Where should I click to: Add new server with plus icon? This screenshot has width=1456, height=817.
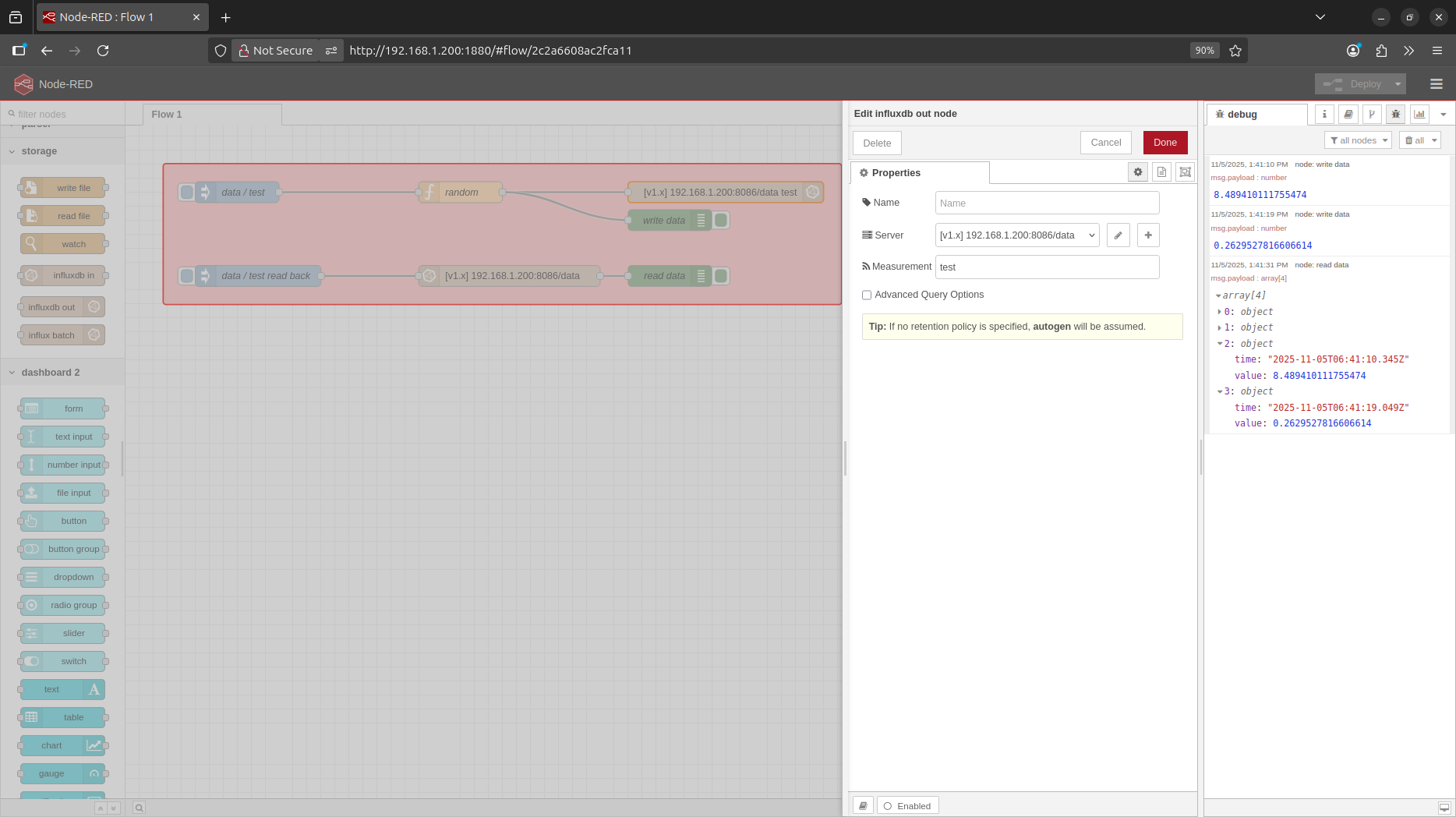[x=1148, y=235]
